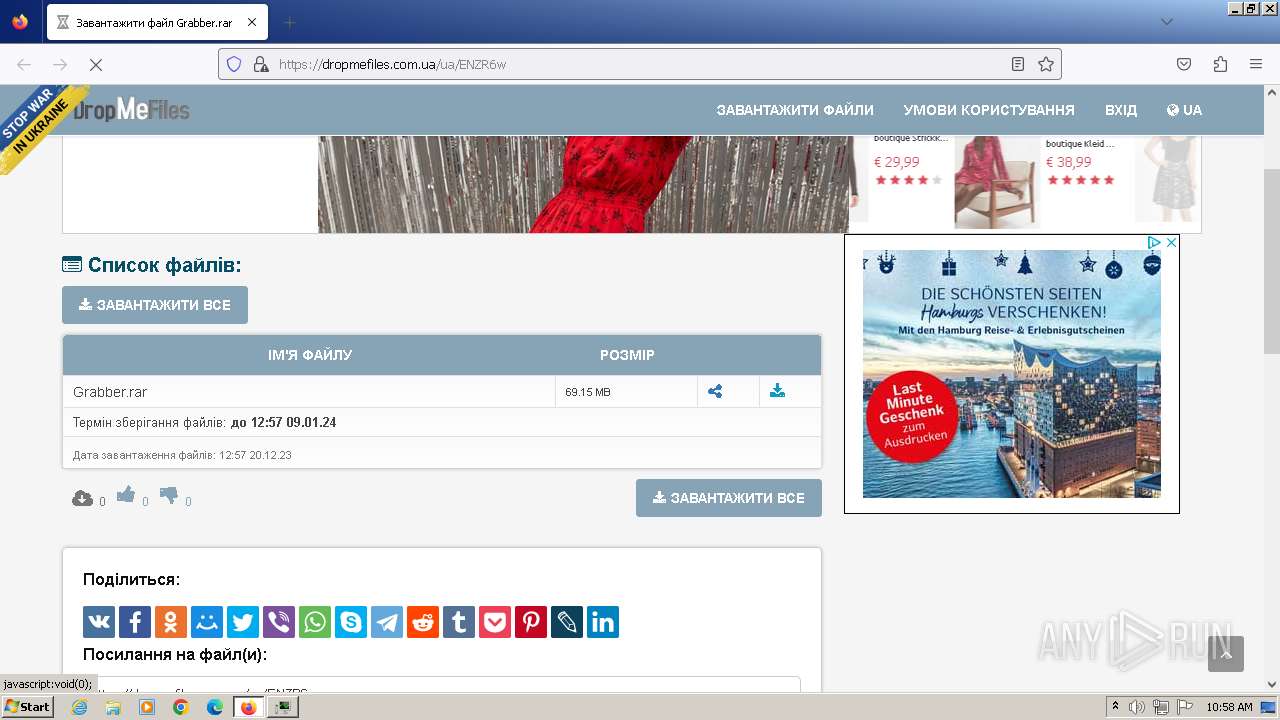
Task: Open Microsoft Edge from taskbar
Action: pos(215,707)
